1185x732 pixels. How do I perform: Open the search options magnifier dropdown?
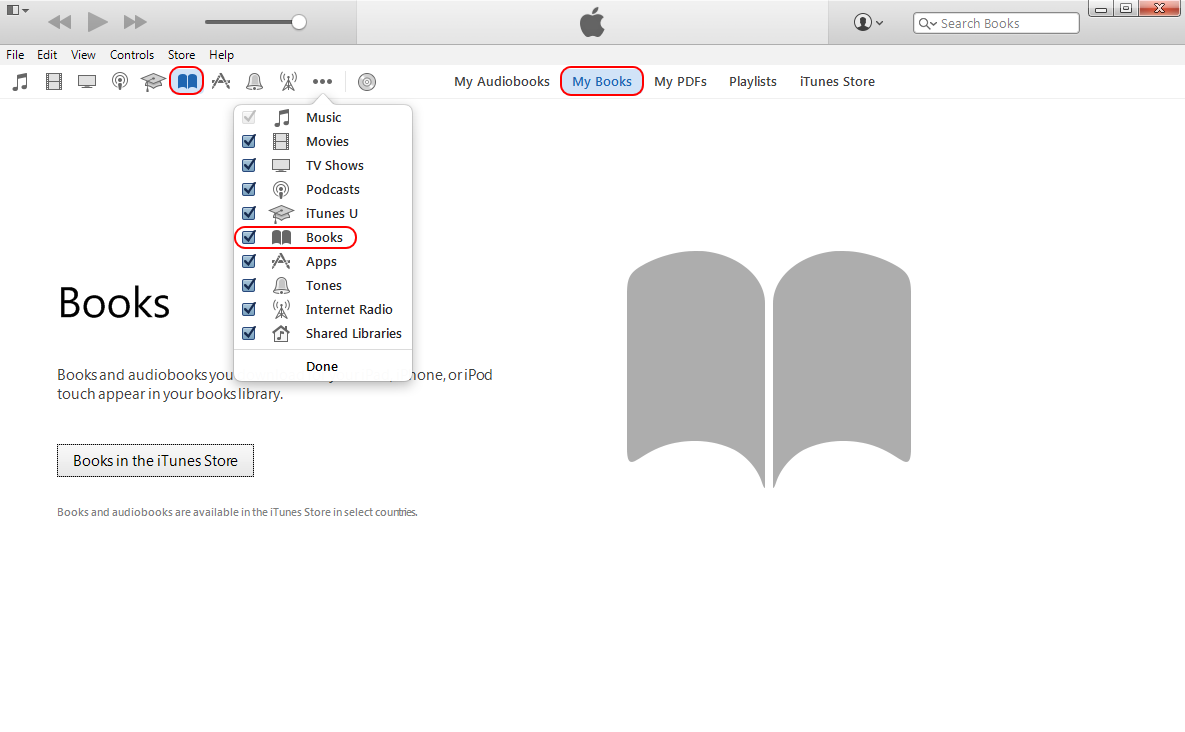click(927, 23)
